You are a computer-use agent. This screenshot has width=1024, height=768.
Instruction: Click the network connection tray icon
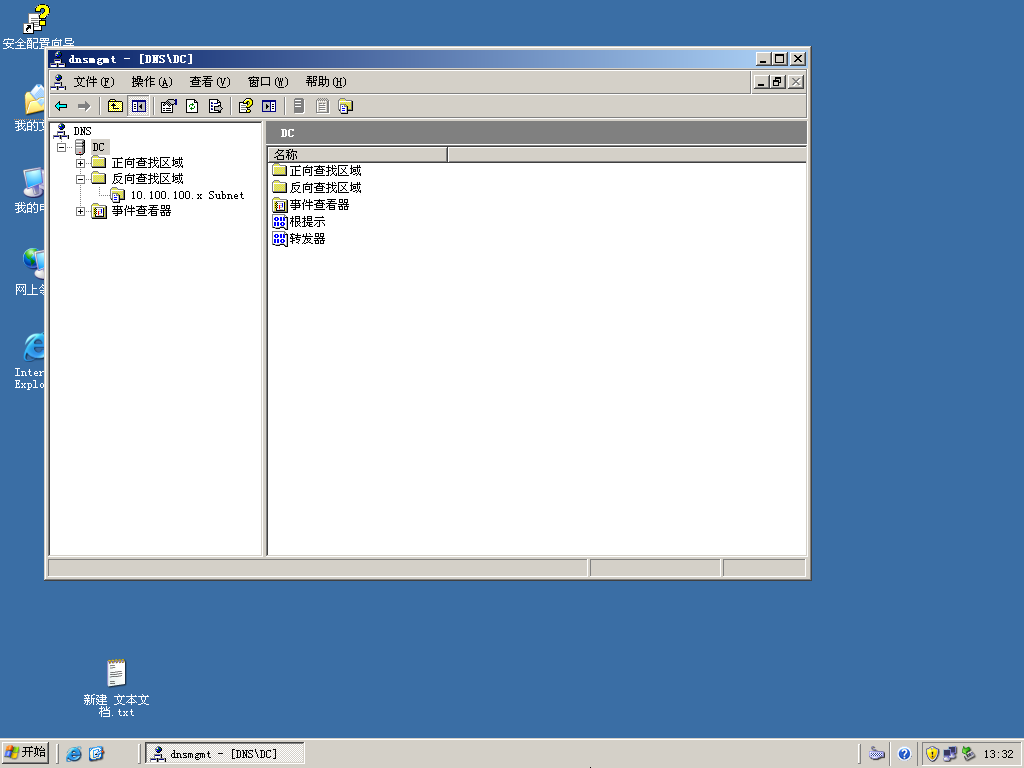coord(950,754)
